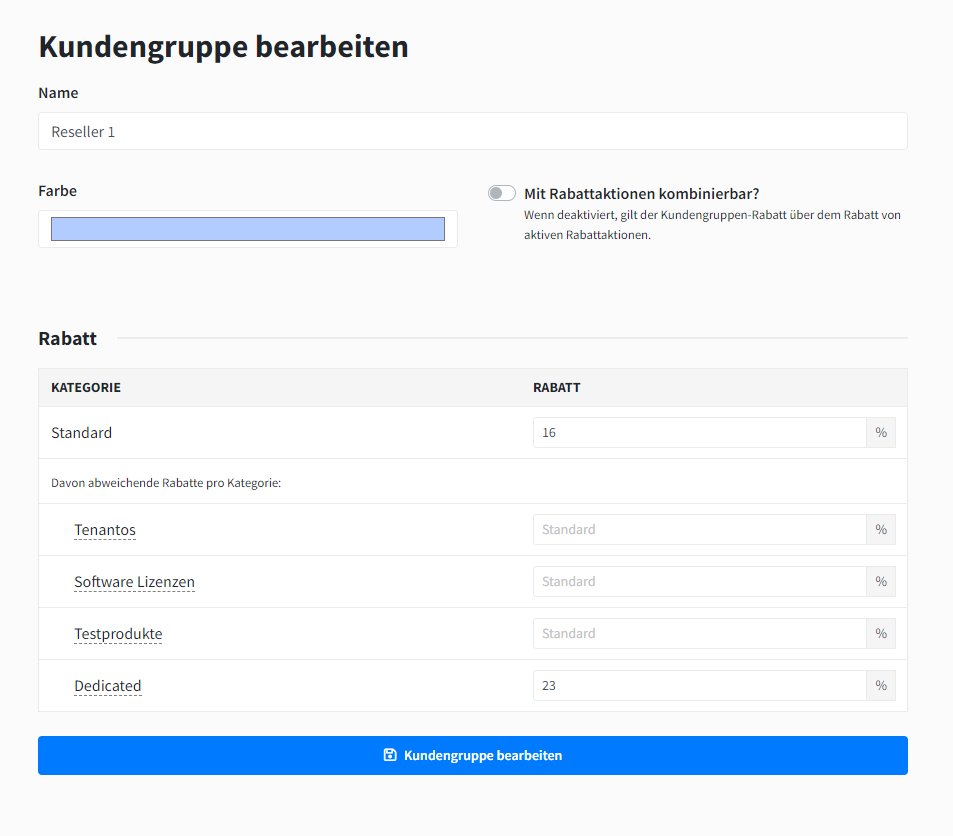Image resolution: width=953 pixels, height=836 pixels.
Task: Click the percent sign beside Standard discount
Action: coord(880,433)
